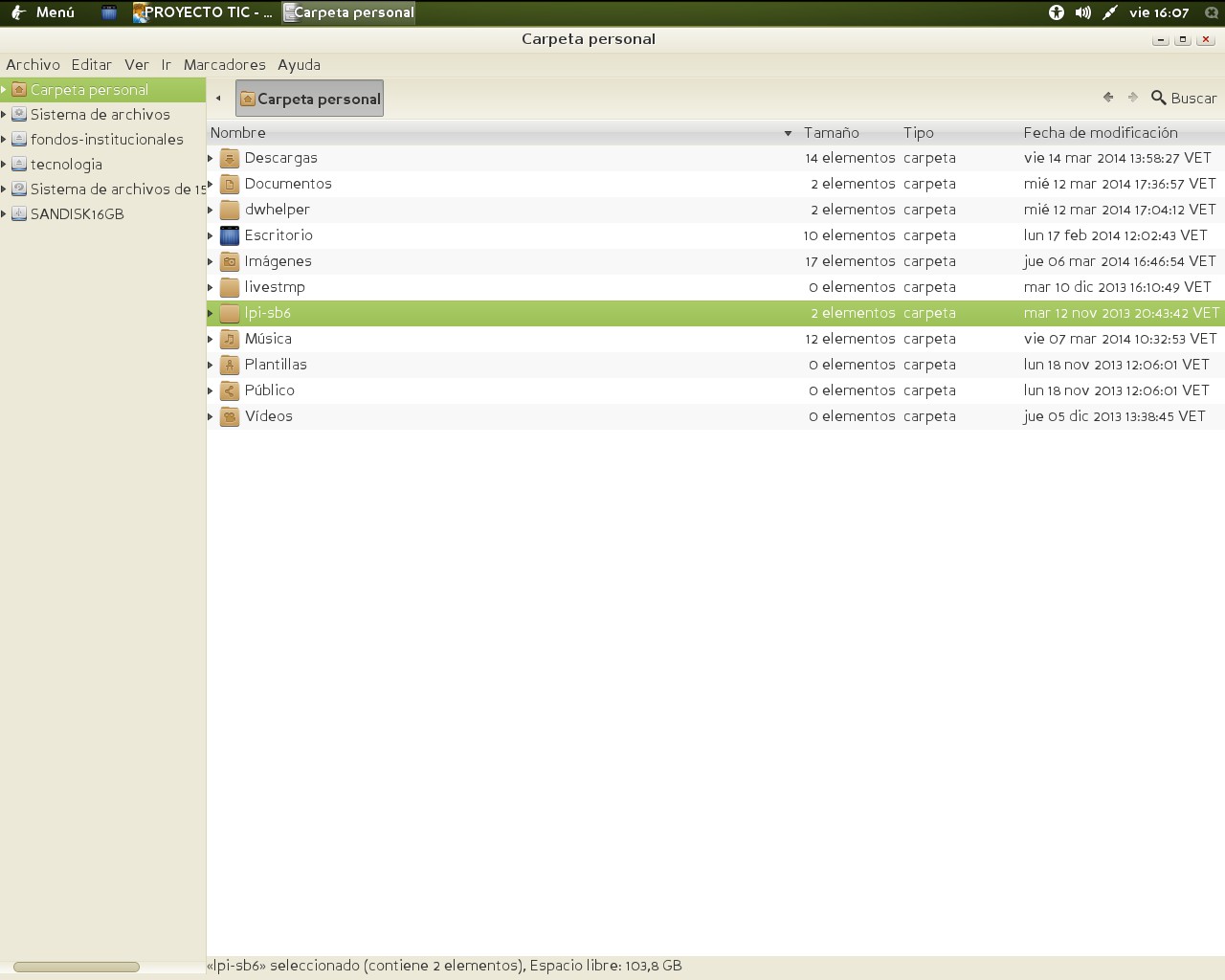The height and width of the screenshot is (980, 1225).
Task: Open the Marcadores menu
Action: point(224,65)
